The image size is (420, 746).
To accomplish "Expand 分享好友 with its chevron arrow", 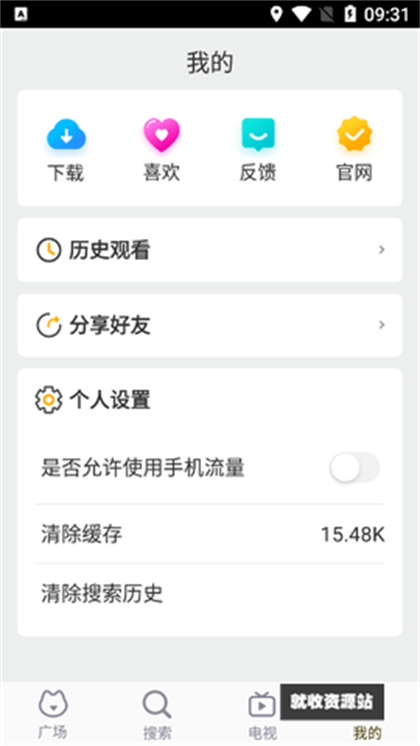I will tap(381, 325).
